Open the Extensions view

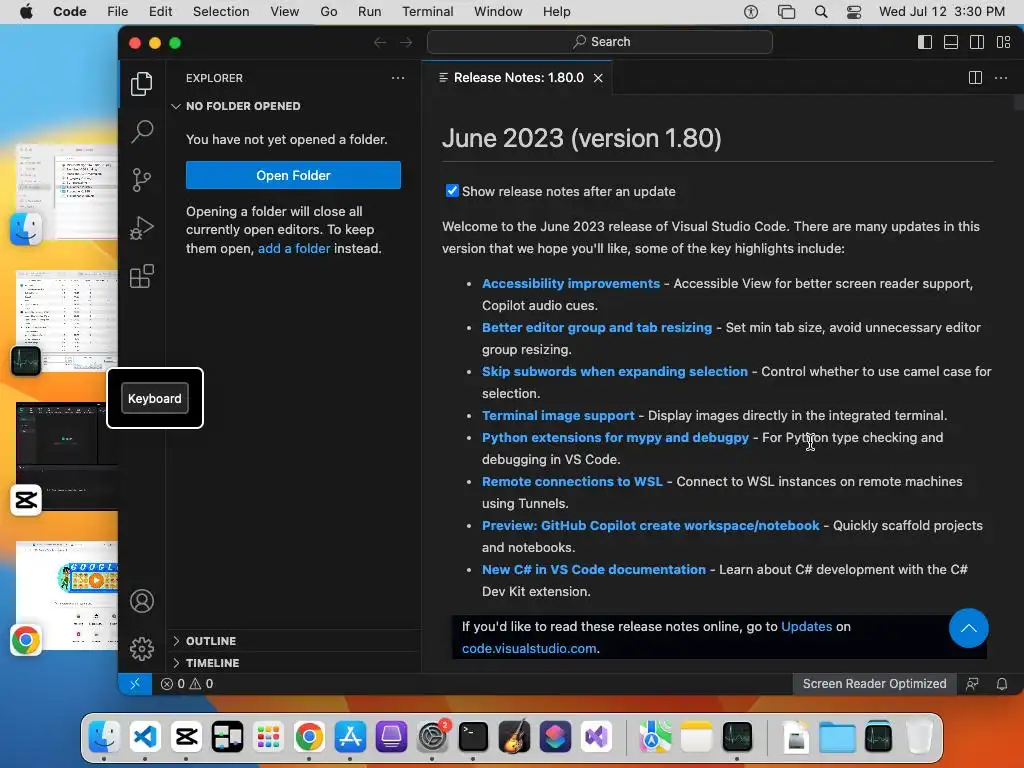[141, 276]
